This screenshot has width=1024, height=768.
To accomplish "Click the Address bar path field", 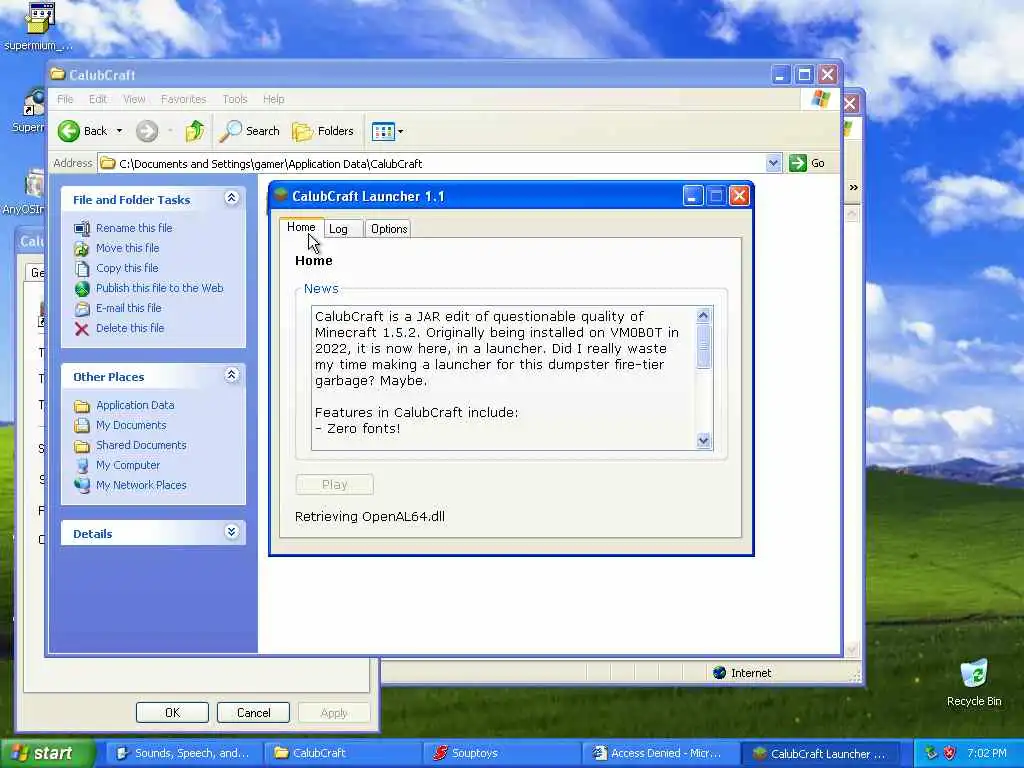I will coord(432,163).
